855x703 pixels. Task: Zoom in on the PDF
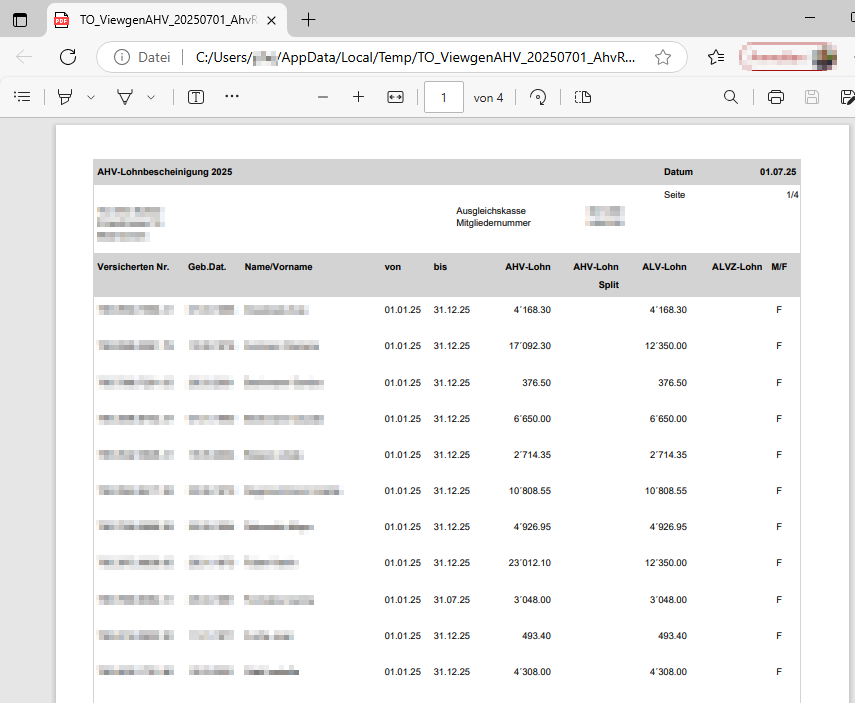tap(358, 97)
